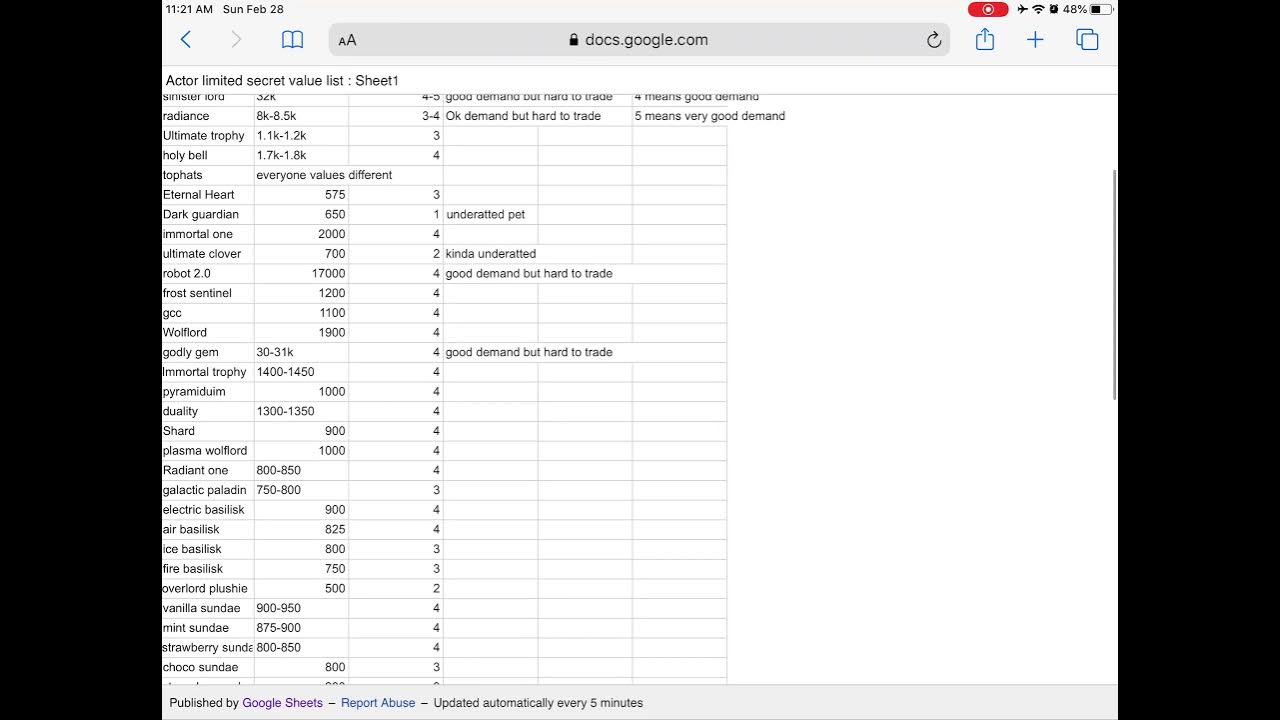Tap the battery status indicator
Image resolution: width=1280 pixels, height=720 pixels.
[x=1101, y=9]
